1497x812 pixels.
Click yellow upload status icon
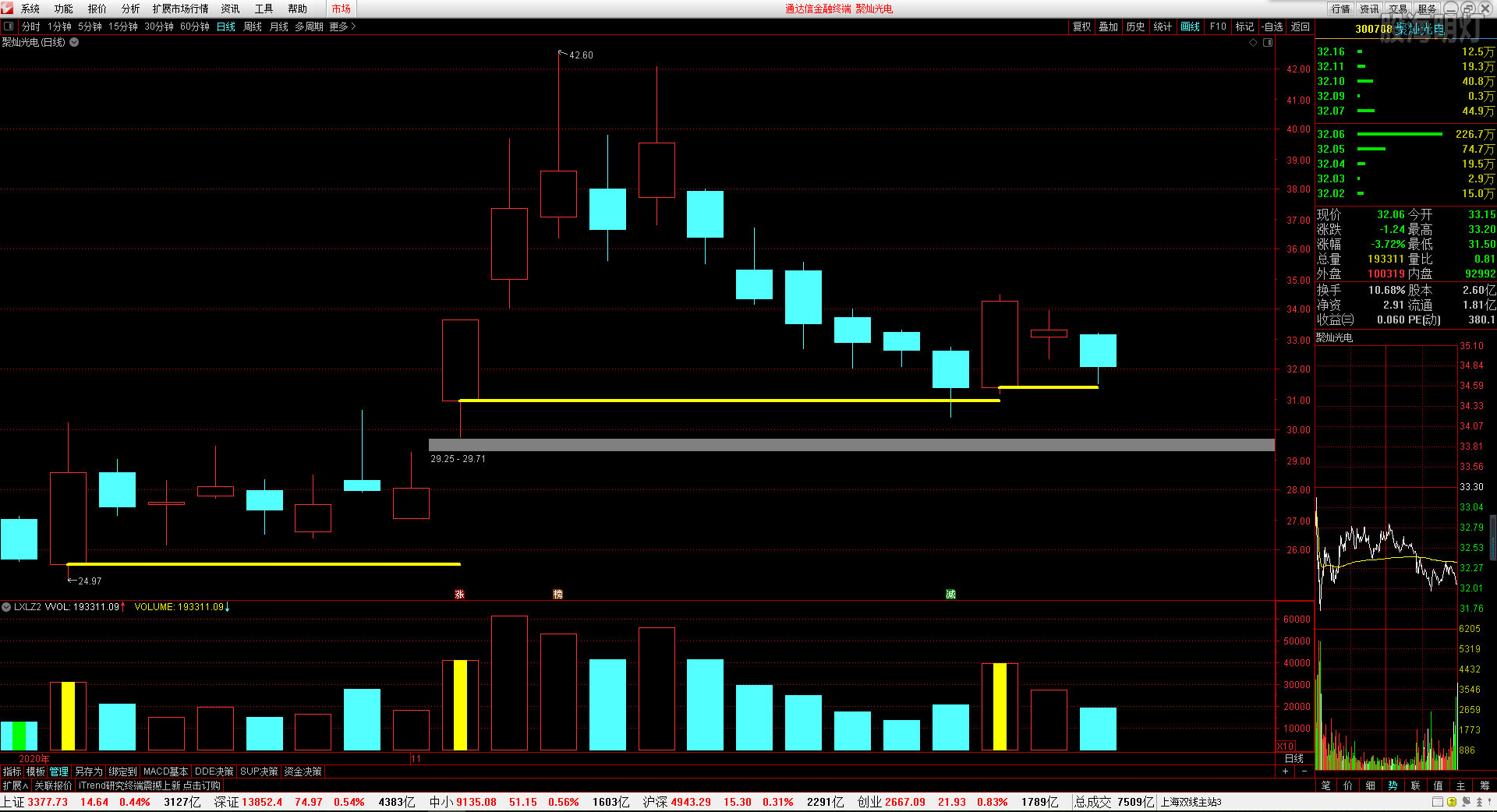(x=1452, y=802)
